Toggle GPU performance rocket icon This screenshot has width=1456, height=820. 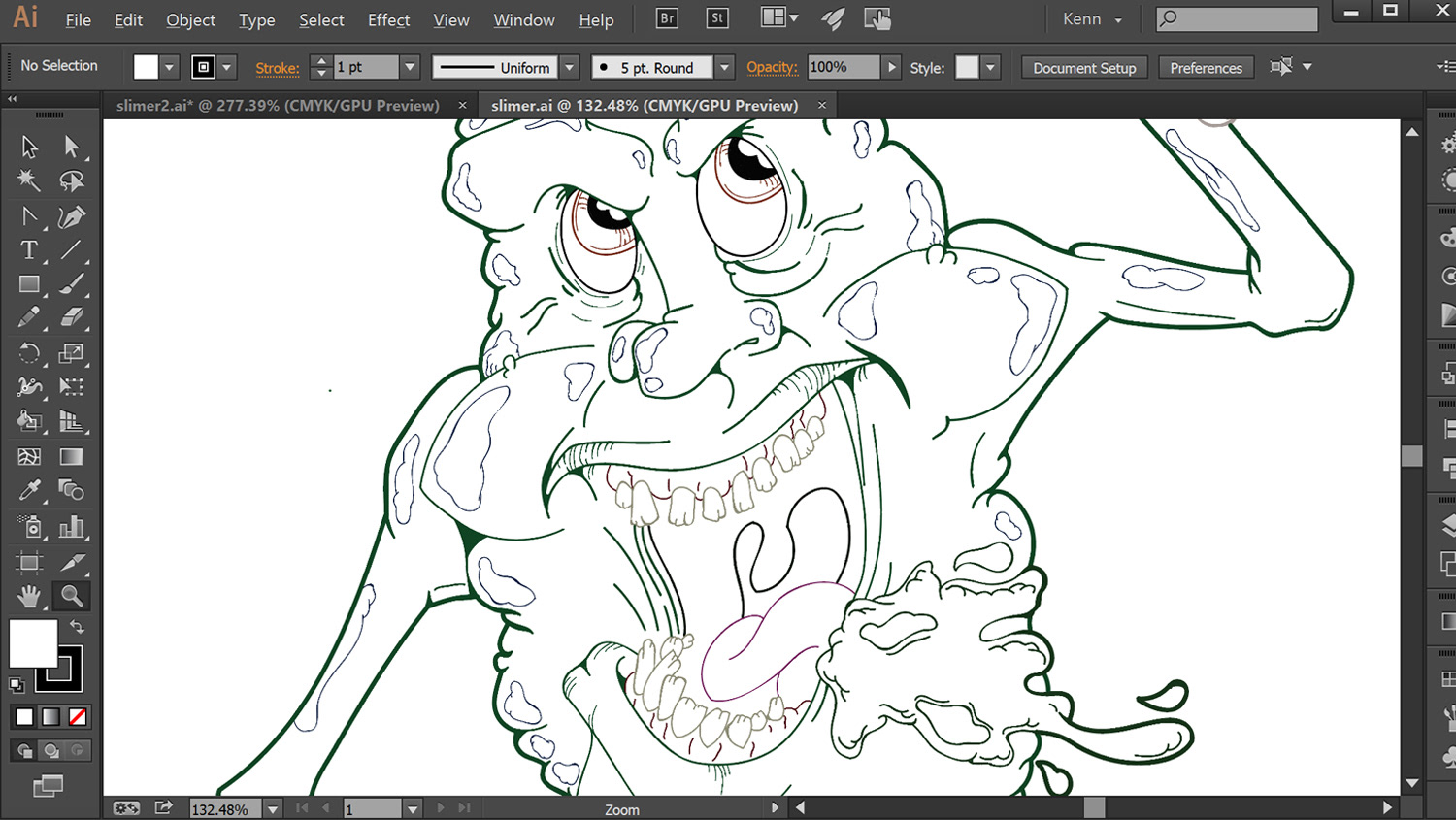pos(833,18)
